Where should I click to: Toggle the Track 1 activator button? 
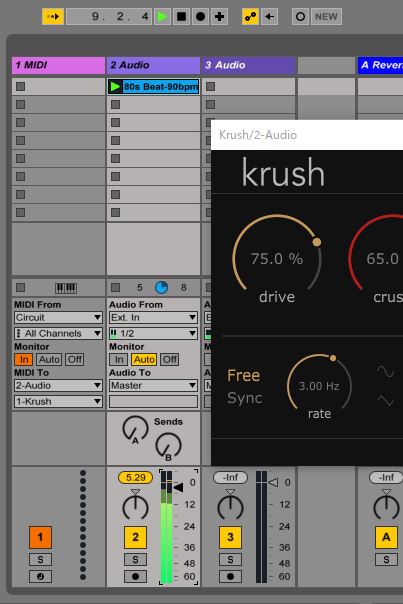40,537
